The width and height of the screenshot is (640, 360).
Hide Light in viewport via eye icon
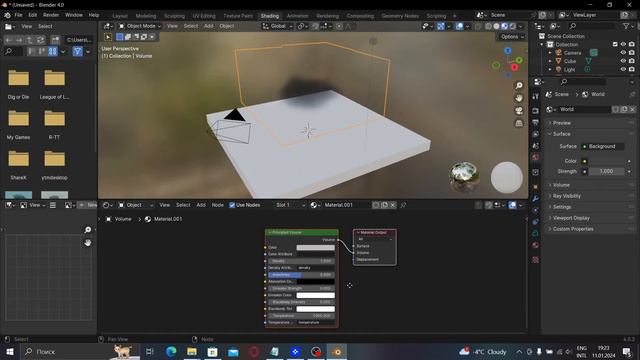coord(623,69)
